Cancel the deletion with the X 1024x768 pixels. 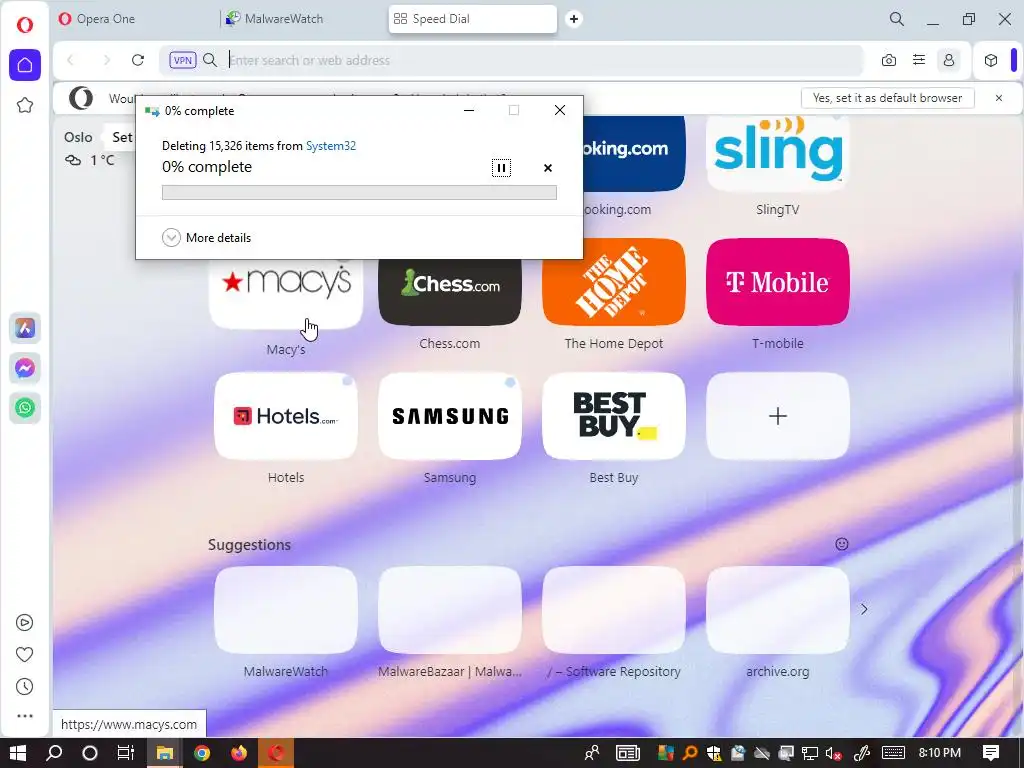click(x=548, y=168)
